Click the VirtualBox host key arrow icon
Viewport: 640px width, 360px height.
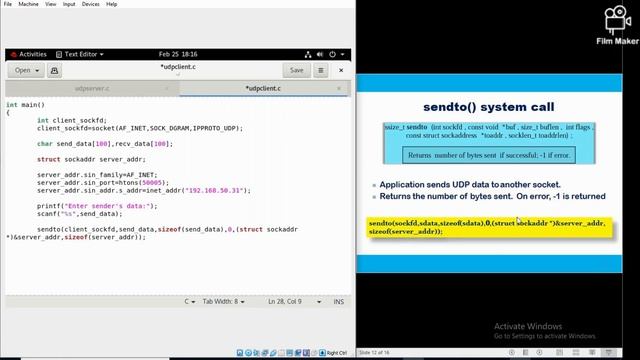pos(322,353)
